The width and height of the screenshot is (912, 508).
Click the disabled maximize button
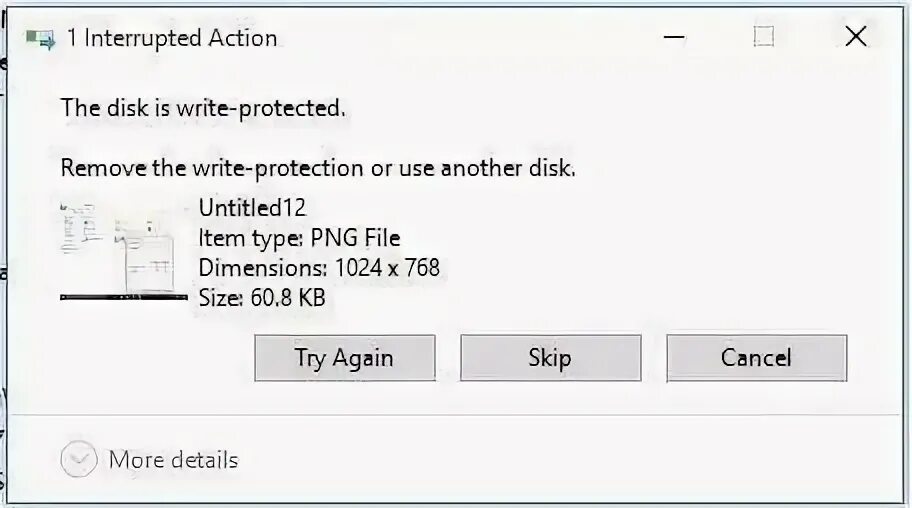click(764, 37)
